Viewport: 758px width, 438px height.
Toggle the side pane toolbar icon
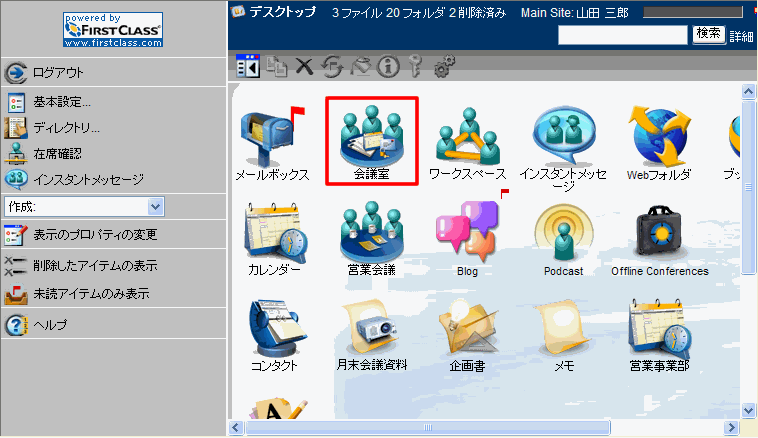tap(247, 67)
